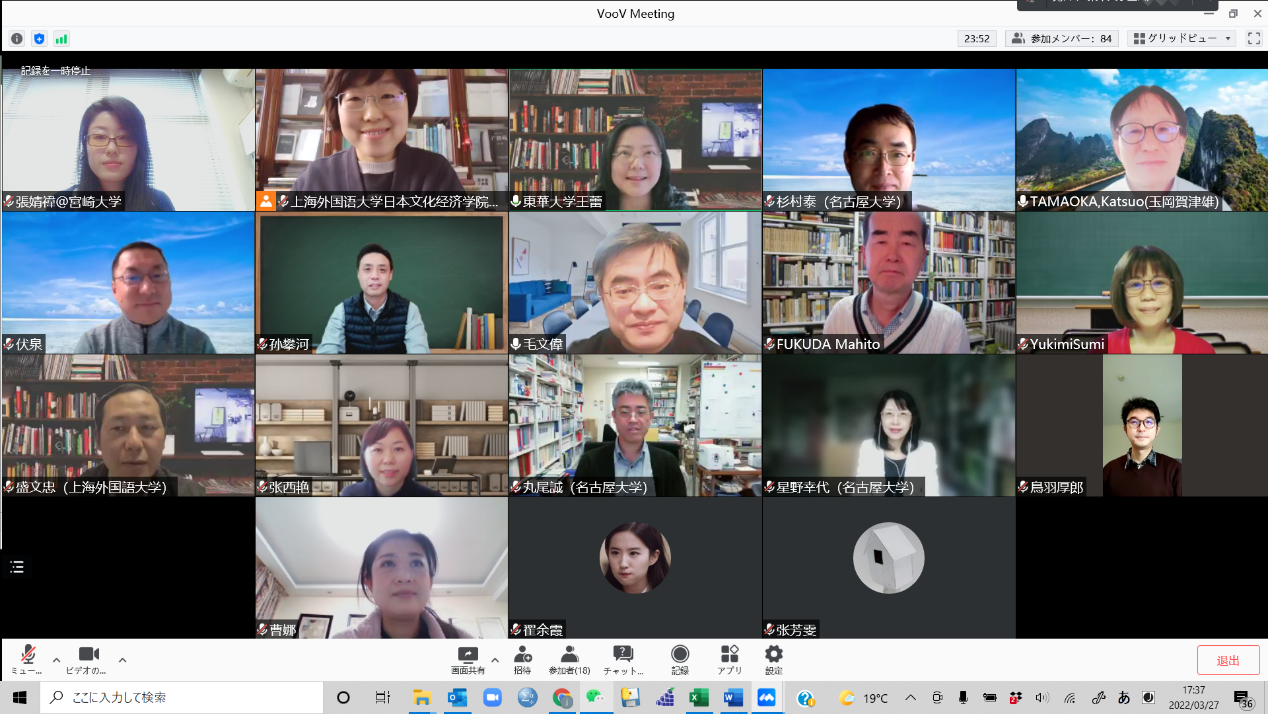Open the participants list 参加者(18)
The width and height of the screenshot is (1268, 714).
[x=569, y=659]
